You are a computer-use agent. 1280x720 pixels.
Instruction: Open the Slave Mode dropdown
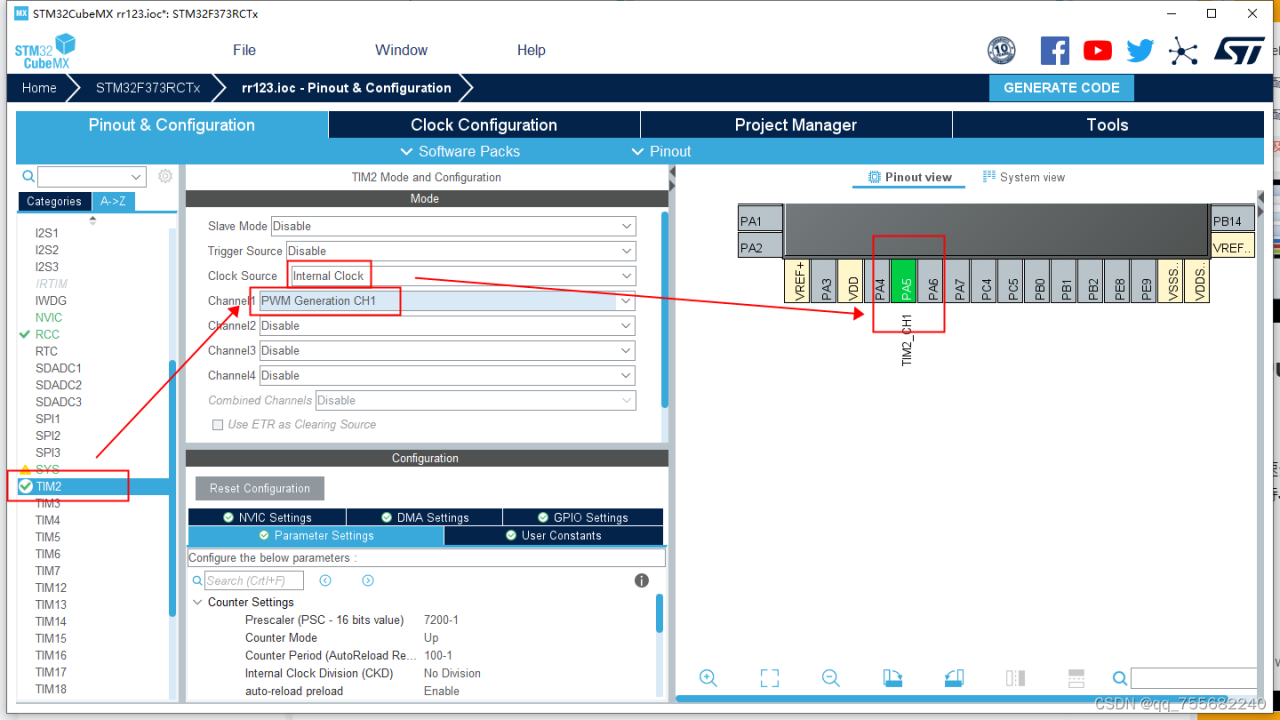point(453,226)
